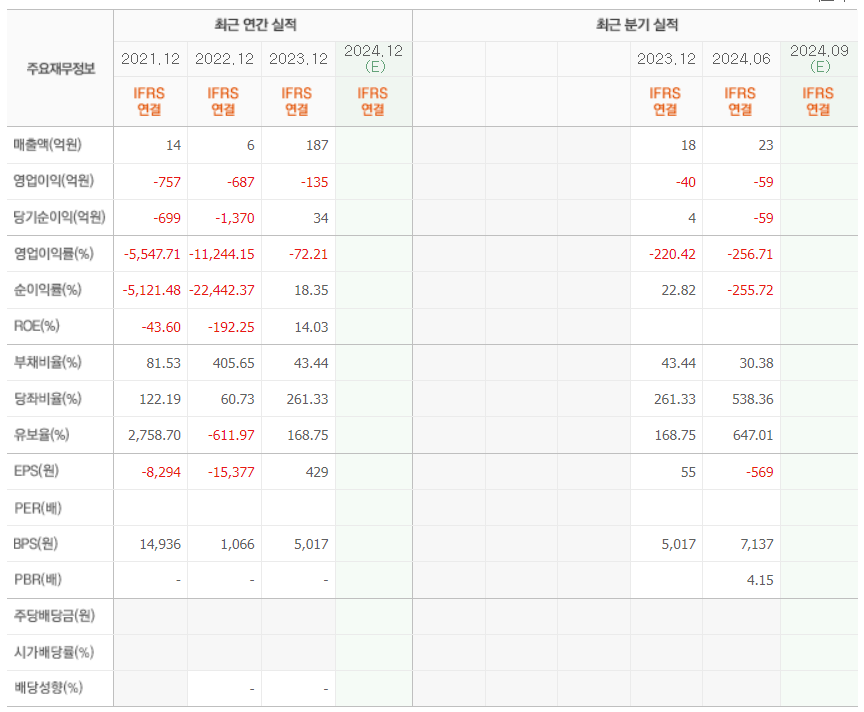Select the 최근 분기 실적 header
Viewport: 864px width, 712px height.
coord(637,25)
